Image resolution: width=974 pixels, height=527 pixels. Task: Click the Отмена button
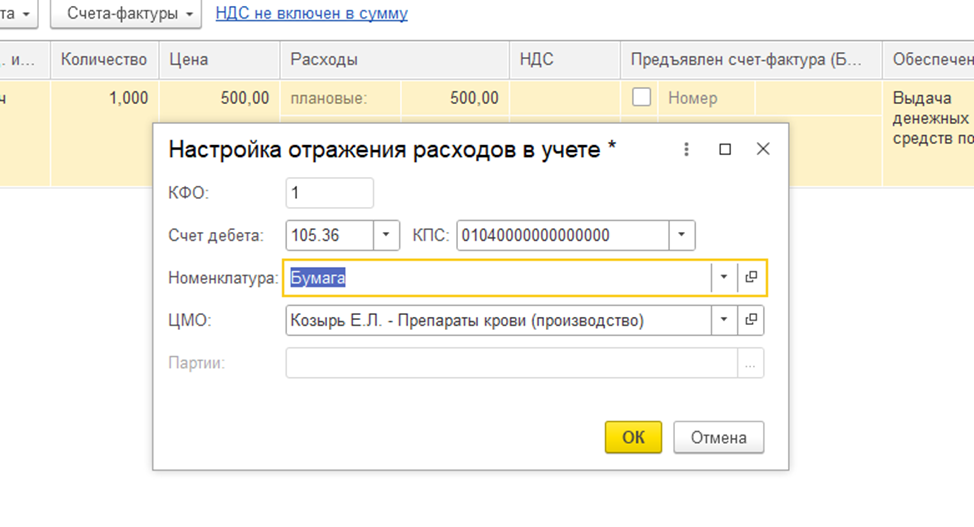pyautogui.click(x=719, y=437)
